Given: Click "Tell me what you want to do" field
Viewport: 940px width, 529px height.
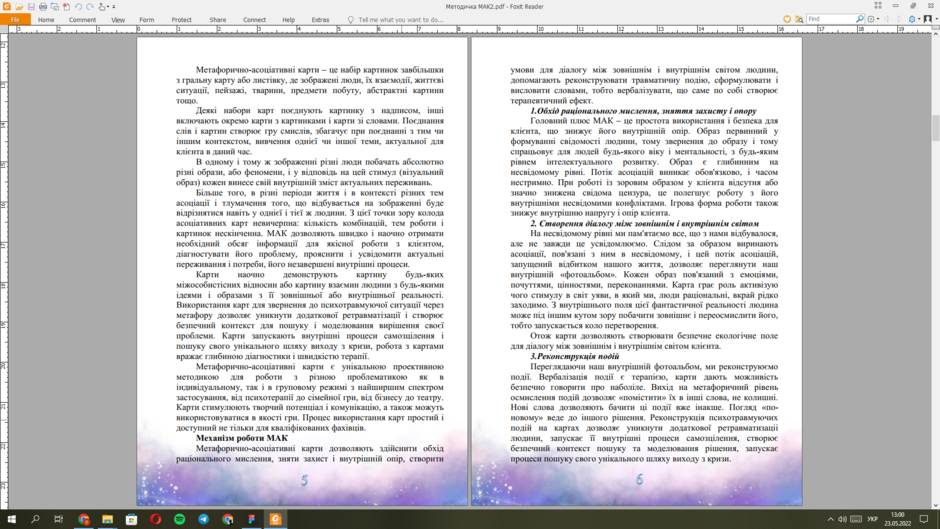Looking at the screenshot, I should 400,20.
